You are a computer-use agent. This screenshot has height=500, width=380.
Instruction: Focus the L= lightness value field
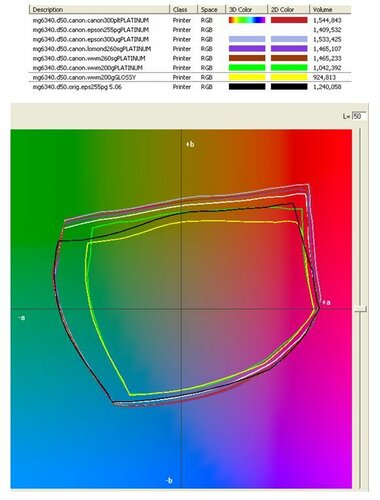click(359, 116)
